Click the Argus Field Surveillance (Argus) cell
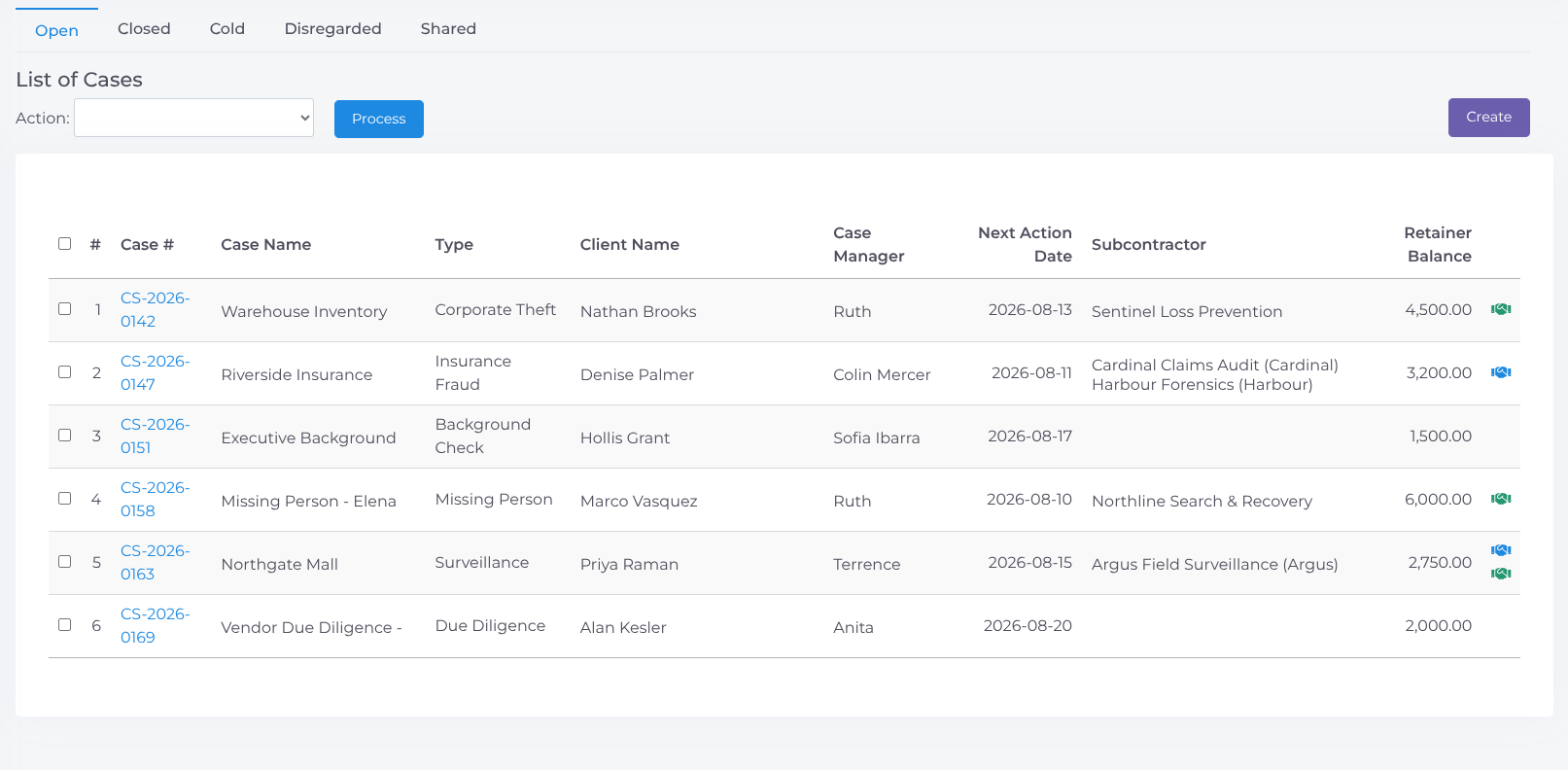Screen dimensions: 1568x770 point(1215,564)
